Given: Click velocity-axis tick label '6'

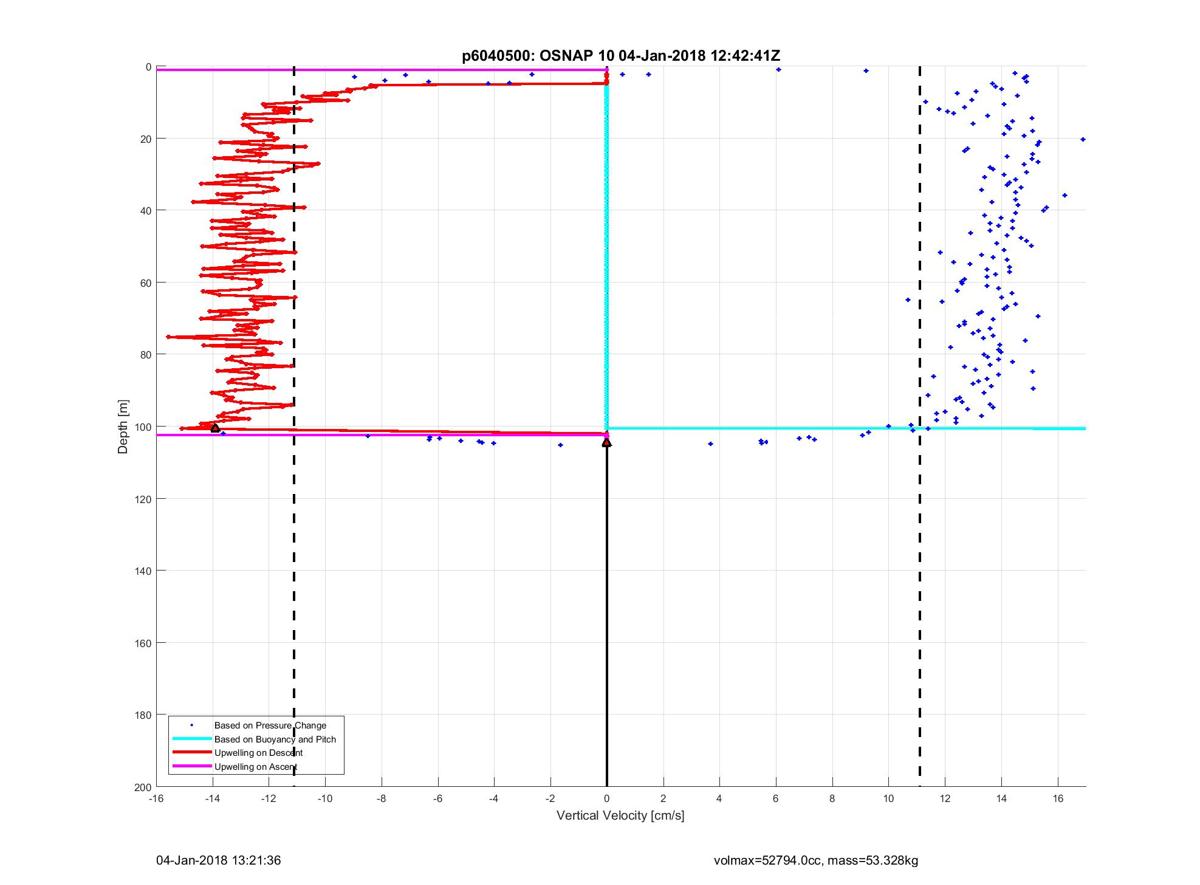Looking at the screenshot, I should 776,800.
